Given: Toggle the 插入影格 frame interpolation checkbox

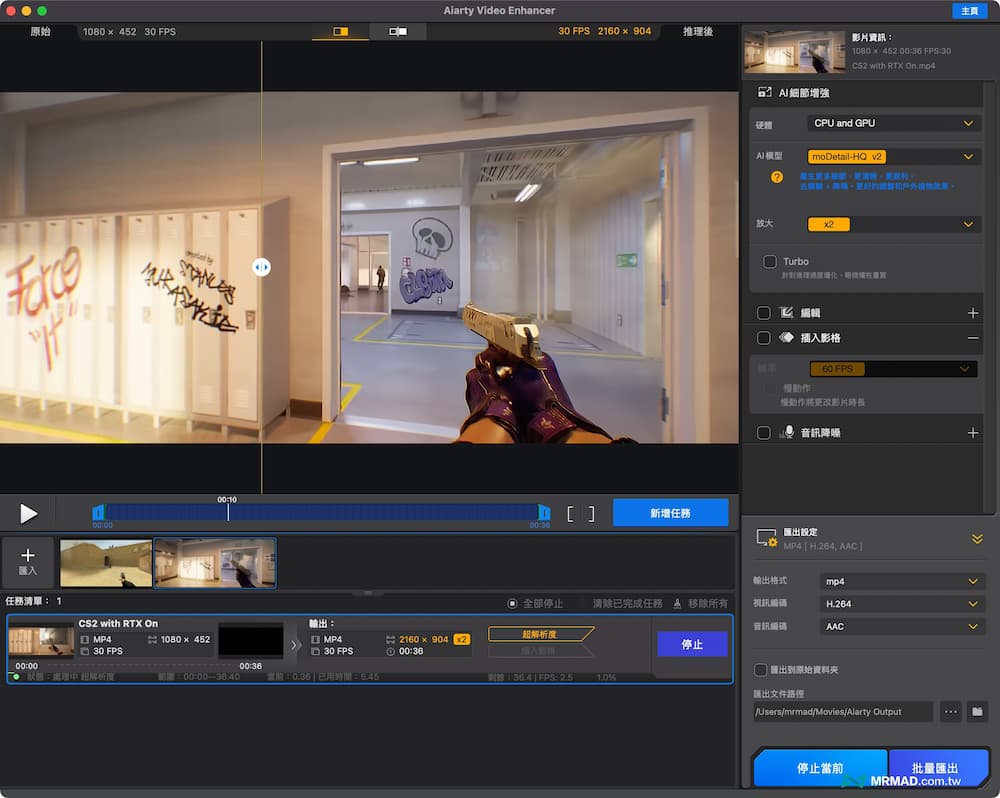Looking at the screenshot, I should 764,339.
